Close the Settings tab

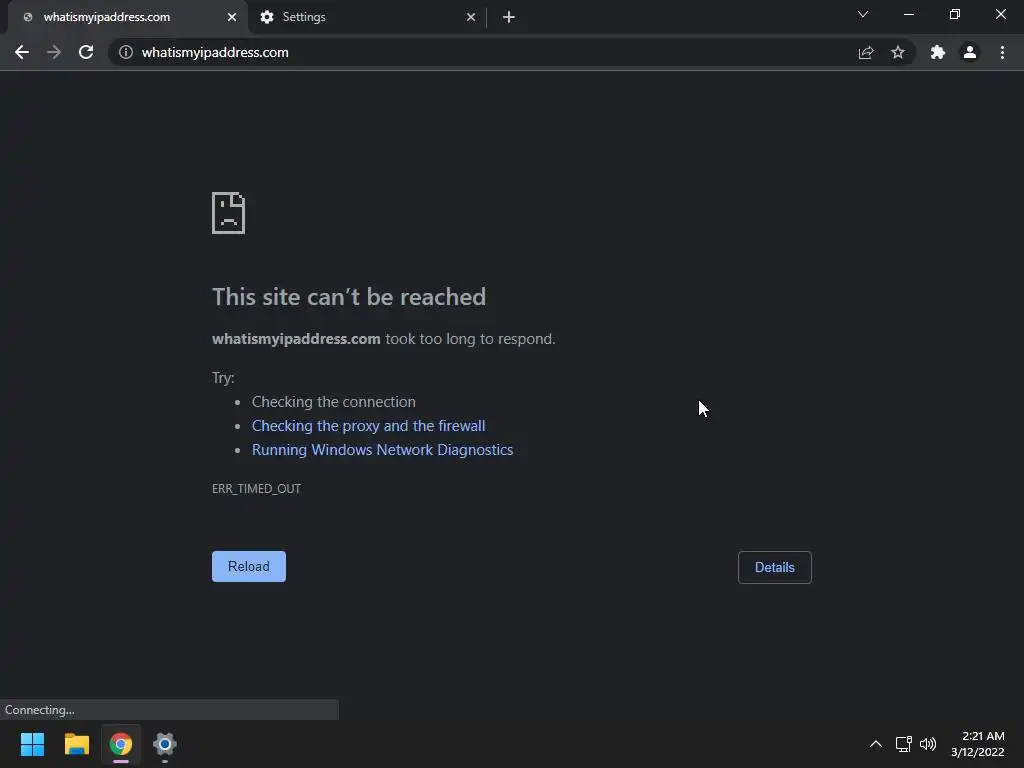pos(471,17)
